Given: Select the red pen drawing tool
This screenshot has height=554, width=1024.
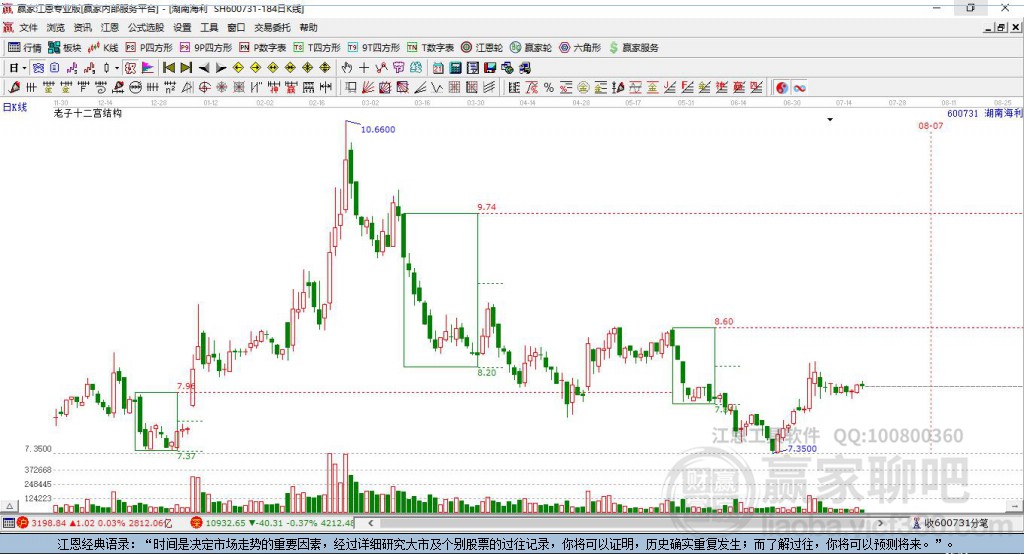Looking at the screenshot, I should (x=14, y=88).
